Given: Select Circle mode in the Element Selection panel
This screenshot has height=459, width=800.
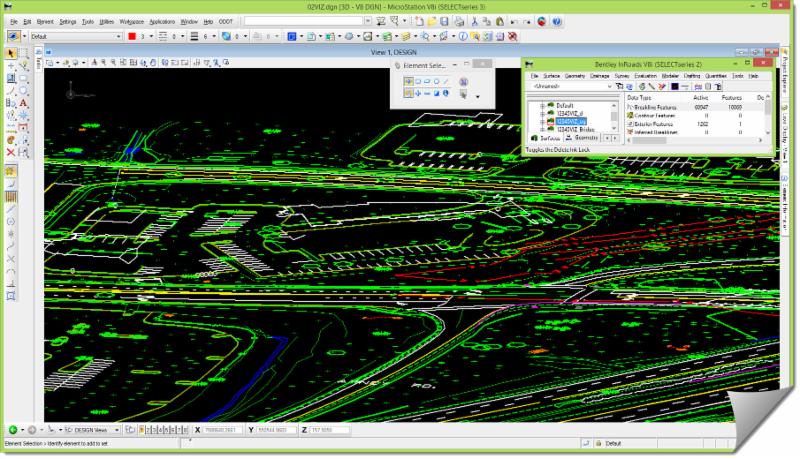Looking at the screenshot, I should (437, 82).
